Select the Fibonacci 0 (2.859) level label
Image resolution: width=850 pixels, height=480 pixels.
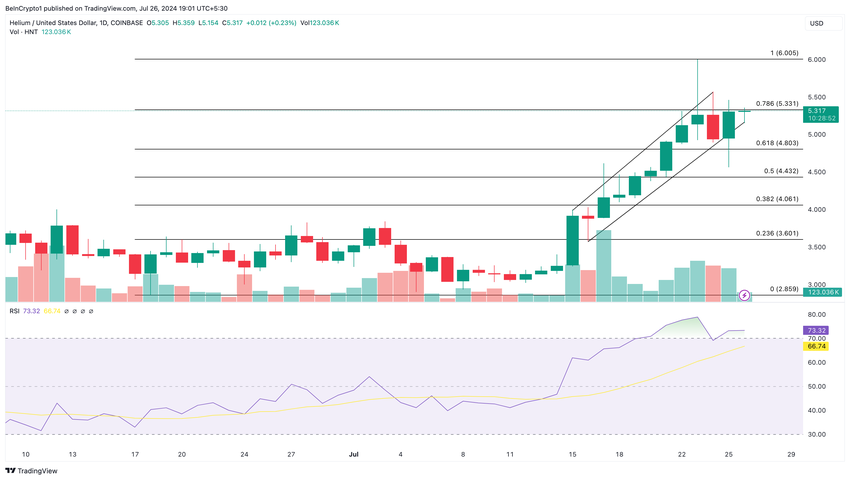pos(784,289)
